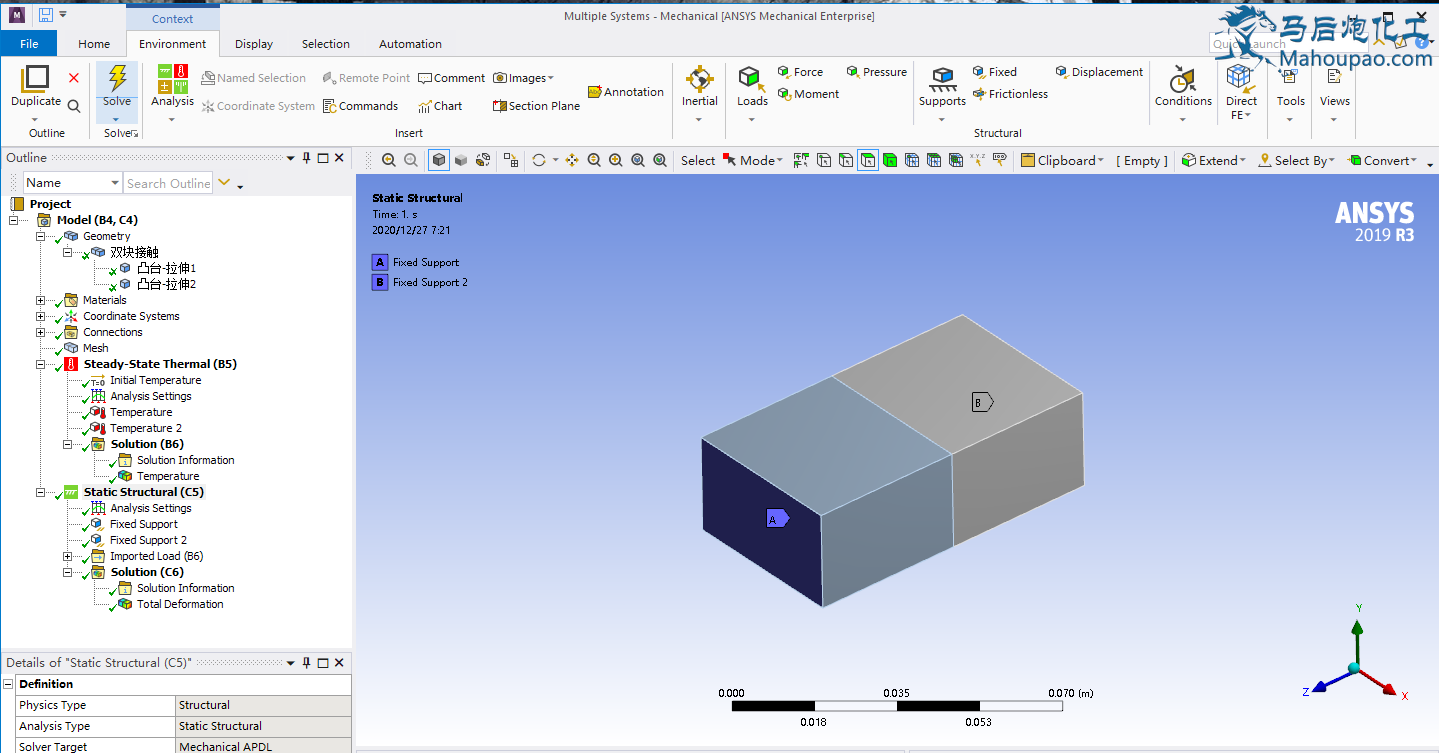Apply a Moment load
This screenshot has width=1439, height=753.
coord(808,94)
